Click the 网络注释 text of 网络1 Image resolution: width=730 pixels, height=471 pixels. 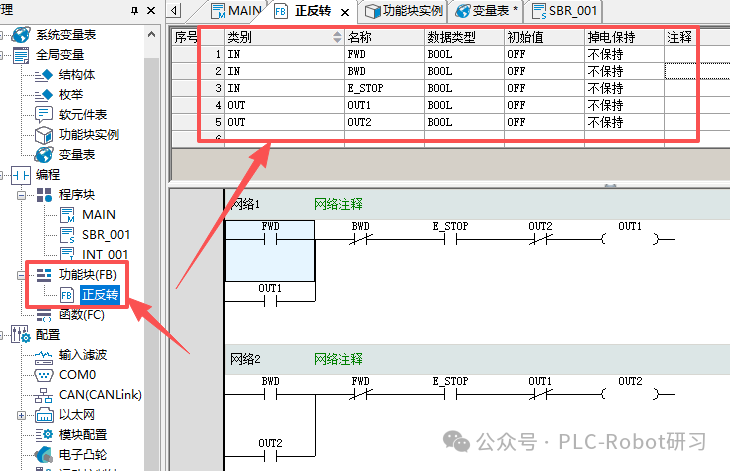click(x=338, y=204)
